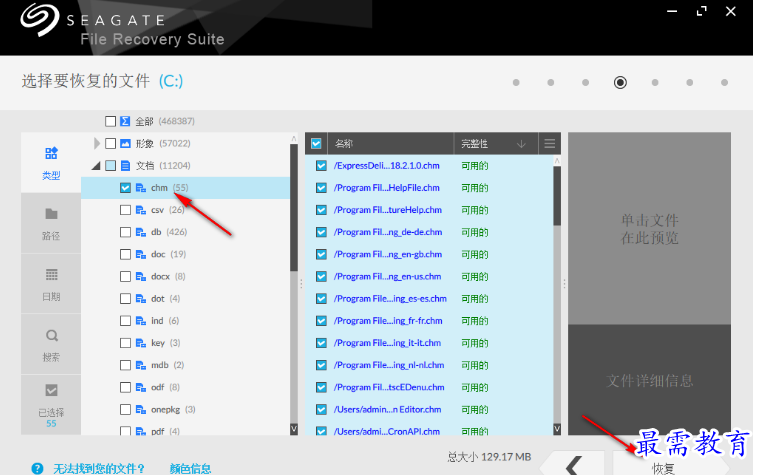Select the key (3) file type row
This screenshot has width=758, height=475.
coord(185,343)
